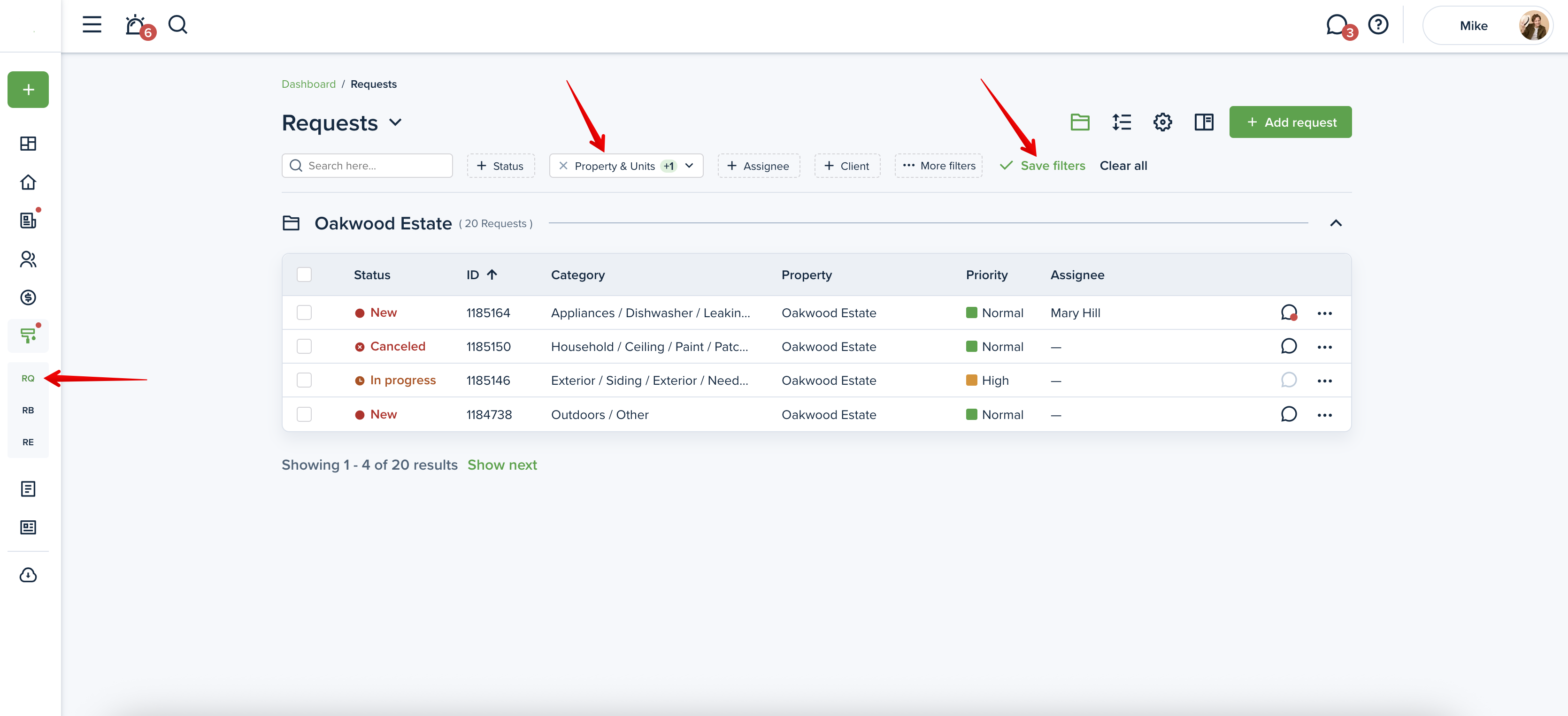Open table settings gear icon
The image size is (1568, 716).
pyautogui.click(x=1162, y=122)
